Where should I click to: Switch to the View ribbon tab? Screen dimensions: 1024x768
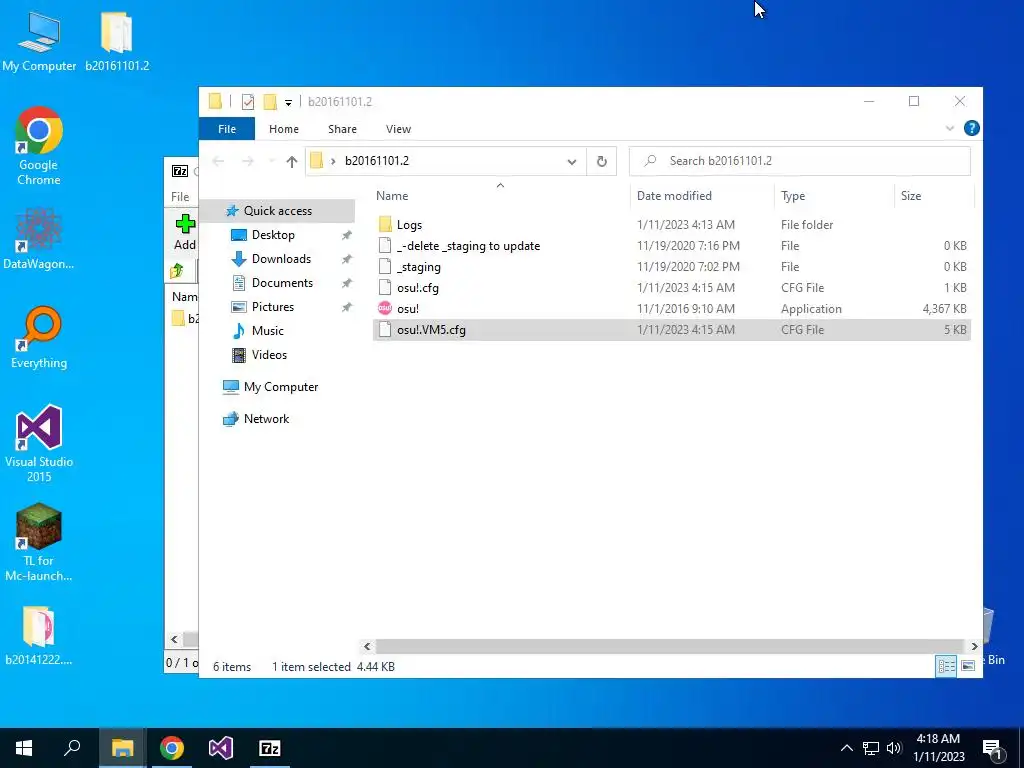[x=398, y=129]
